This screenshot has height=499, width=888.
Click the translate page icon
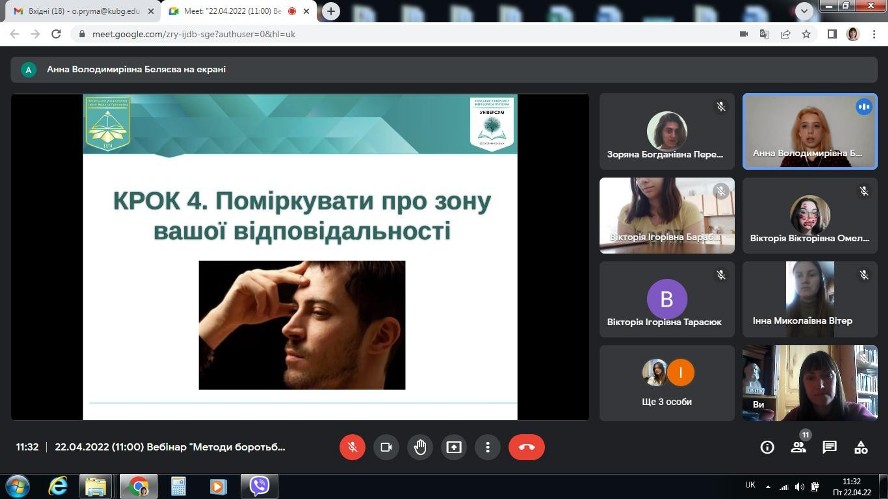(x=765, y=34)
